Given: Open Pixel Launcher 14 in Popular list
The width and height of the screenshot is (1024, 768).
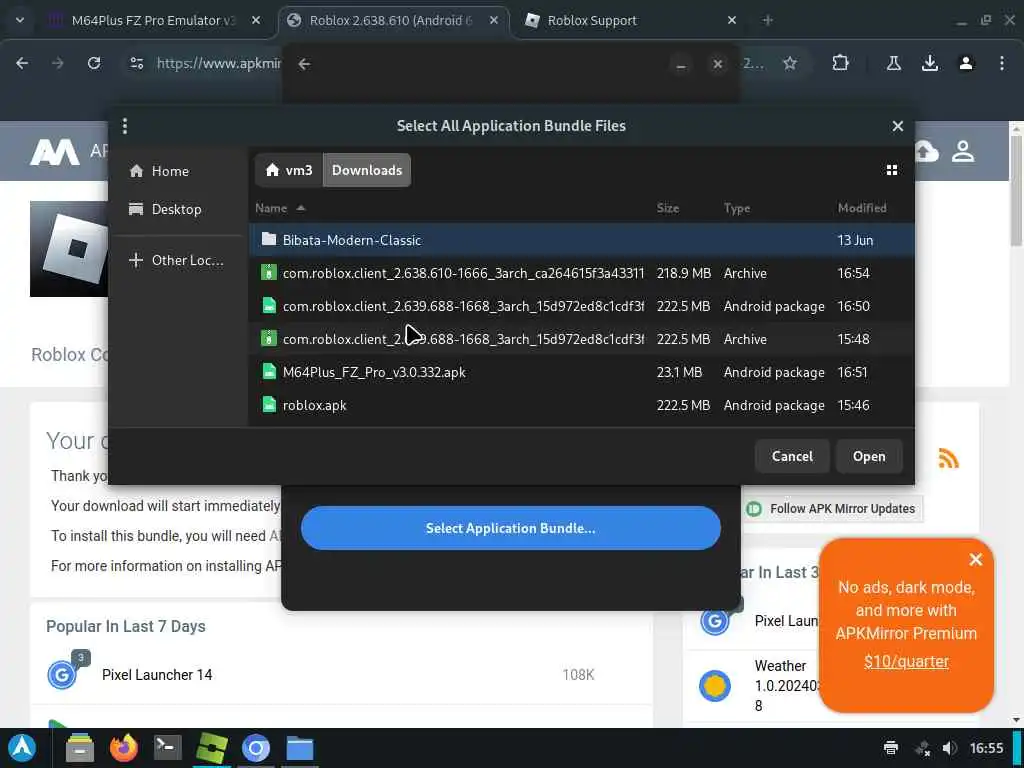Looking at the screenshot, I should point(157,675).
